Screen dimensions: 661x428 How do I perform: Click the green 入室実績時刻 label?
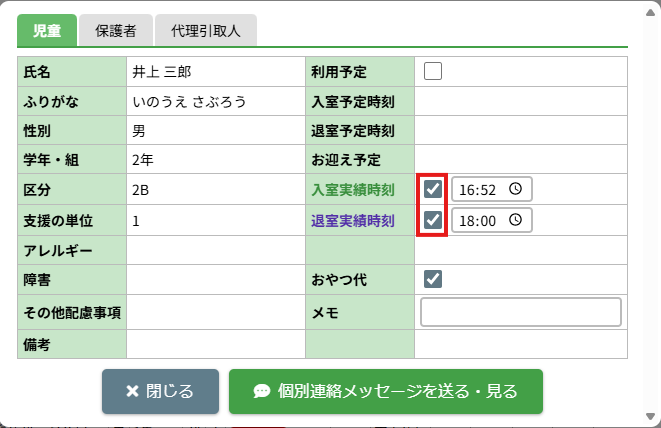coord(353,190)
